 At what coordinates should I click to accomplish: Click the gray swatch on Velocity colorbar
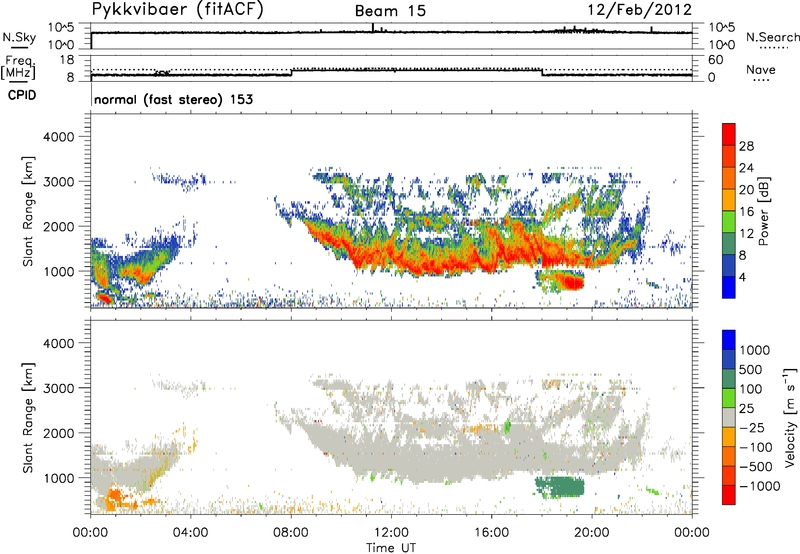coord(729,417)
